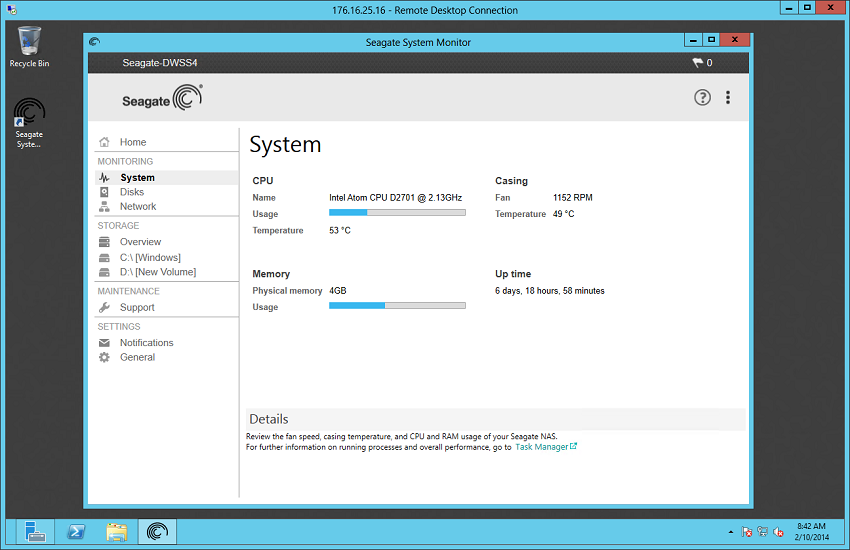Click the up time 6 days, 18 hours value
Screen dimensions: 850x550
[x=549, y=291]
